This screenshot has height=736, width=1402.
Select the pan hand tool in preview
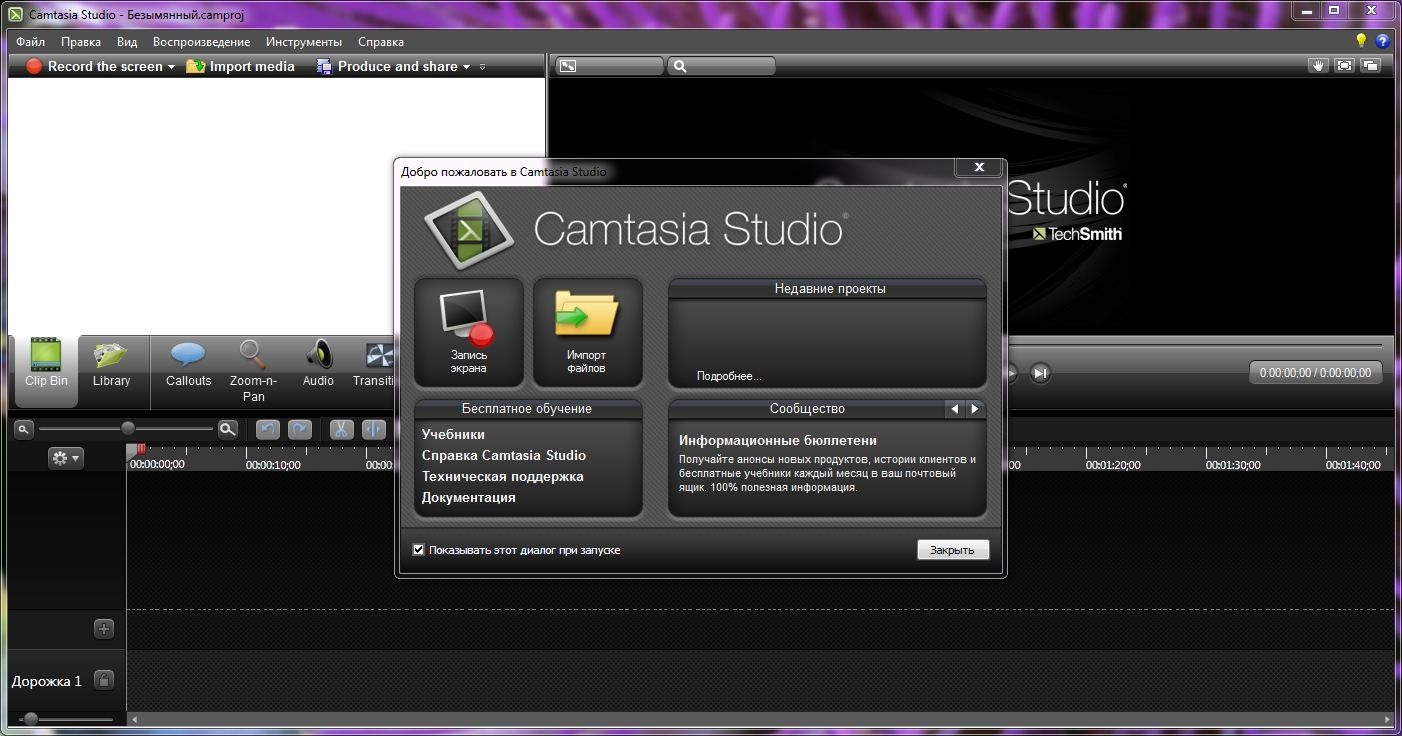point(1319,65)
